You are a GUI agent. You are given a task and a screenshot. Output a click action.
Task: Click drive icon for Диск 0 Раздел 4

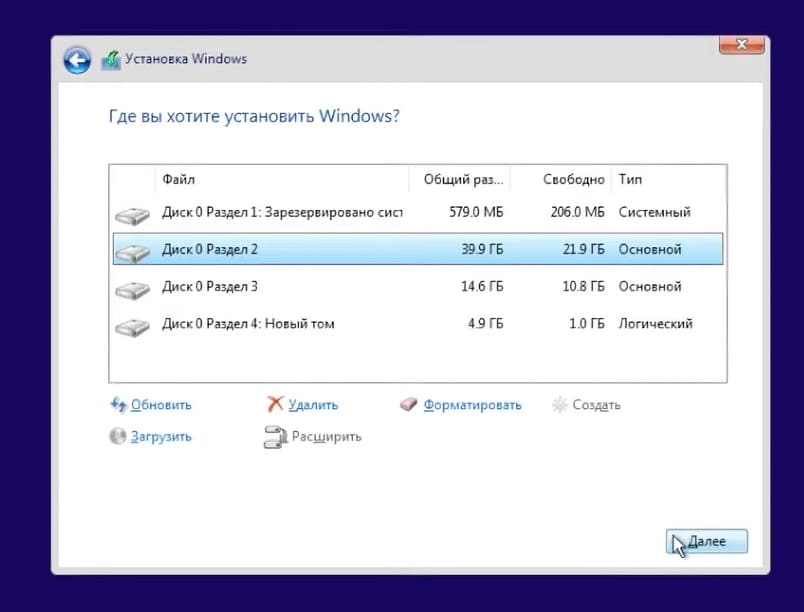pos(132,327)
